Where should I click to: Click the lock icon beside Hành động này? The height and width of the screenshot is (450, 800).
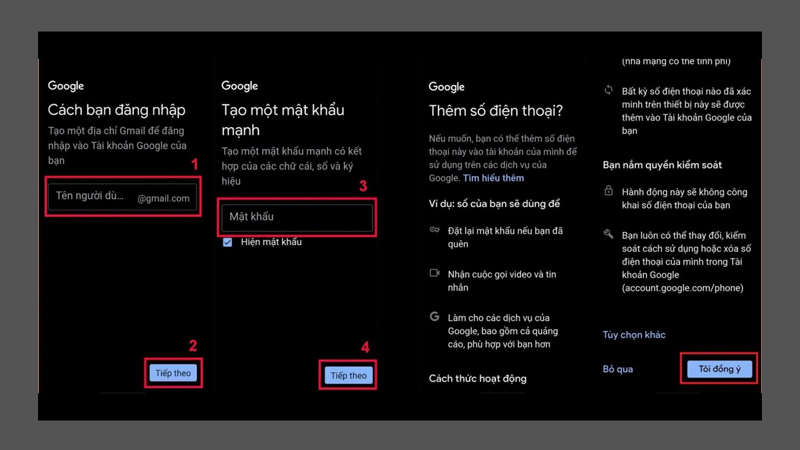[x=608, y=191]
